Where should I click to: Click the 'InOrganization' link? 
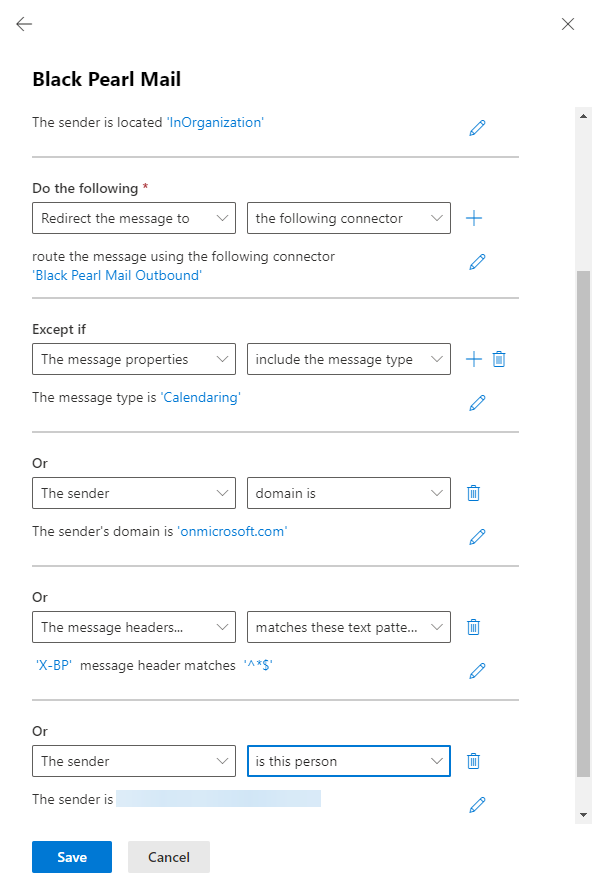[215, 122]
